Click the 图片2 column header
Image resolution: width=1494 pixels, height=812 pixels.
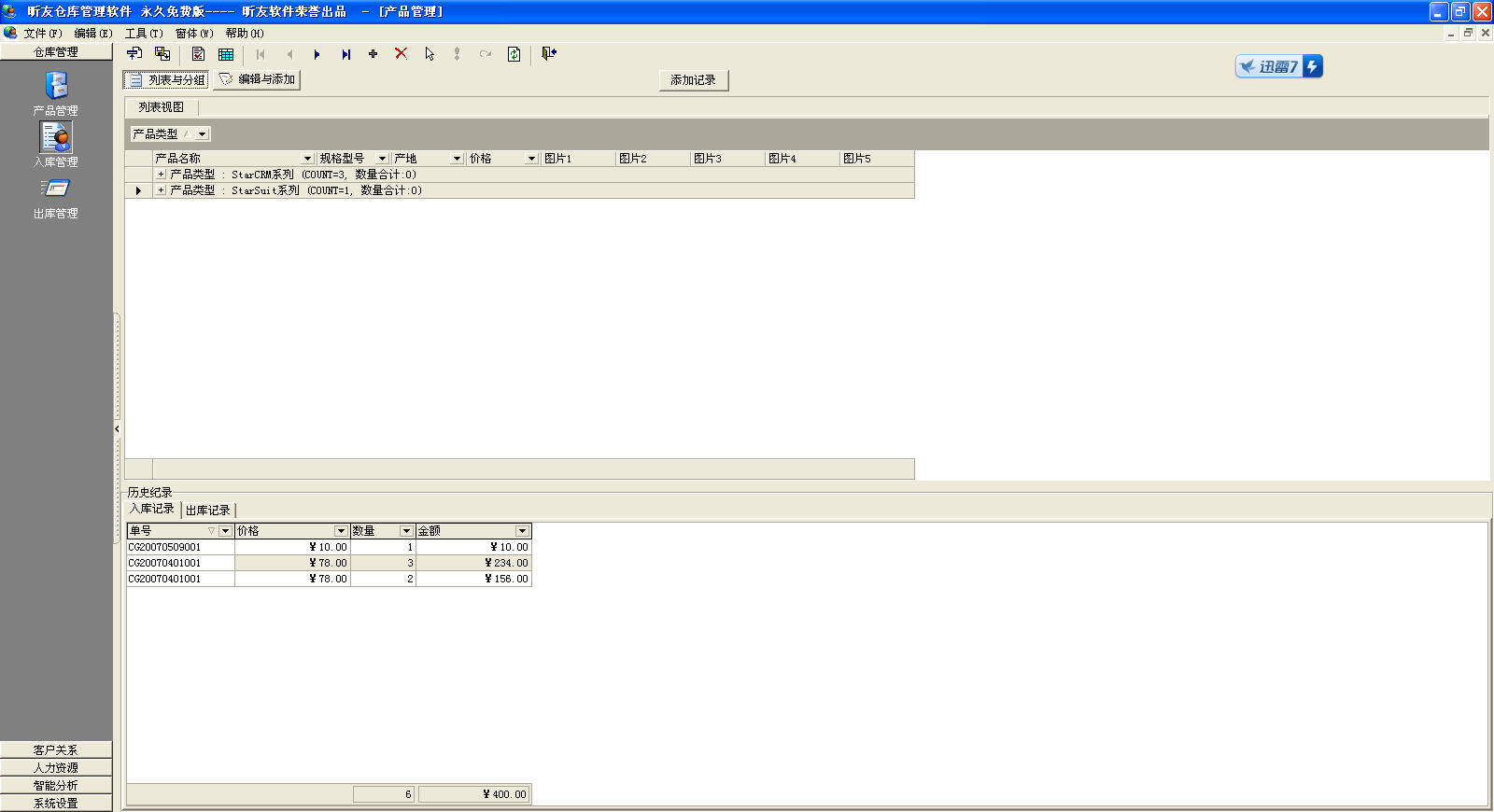653,159
